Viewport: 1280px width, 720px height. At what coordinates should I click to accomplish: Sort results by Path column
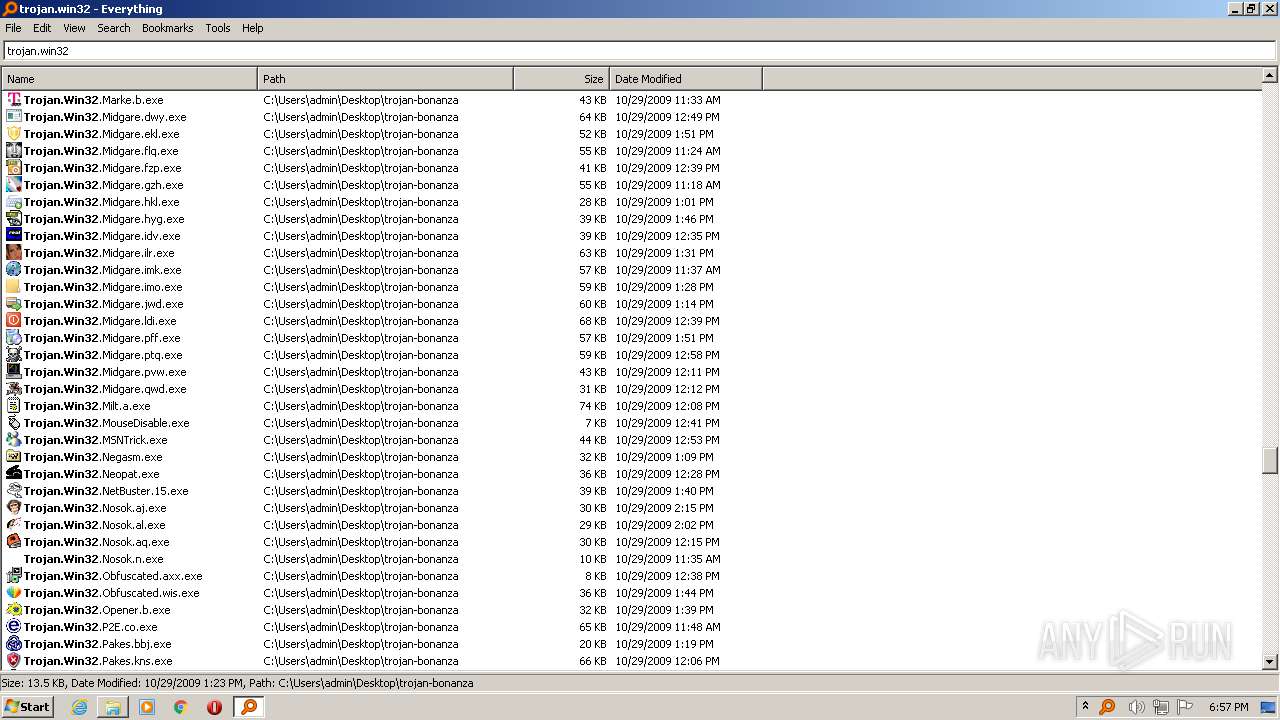385,79
